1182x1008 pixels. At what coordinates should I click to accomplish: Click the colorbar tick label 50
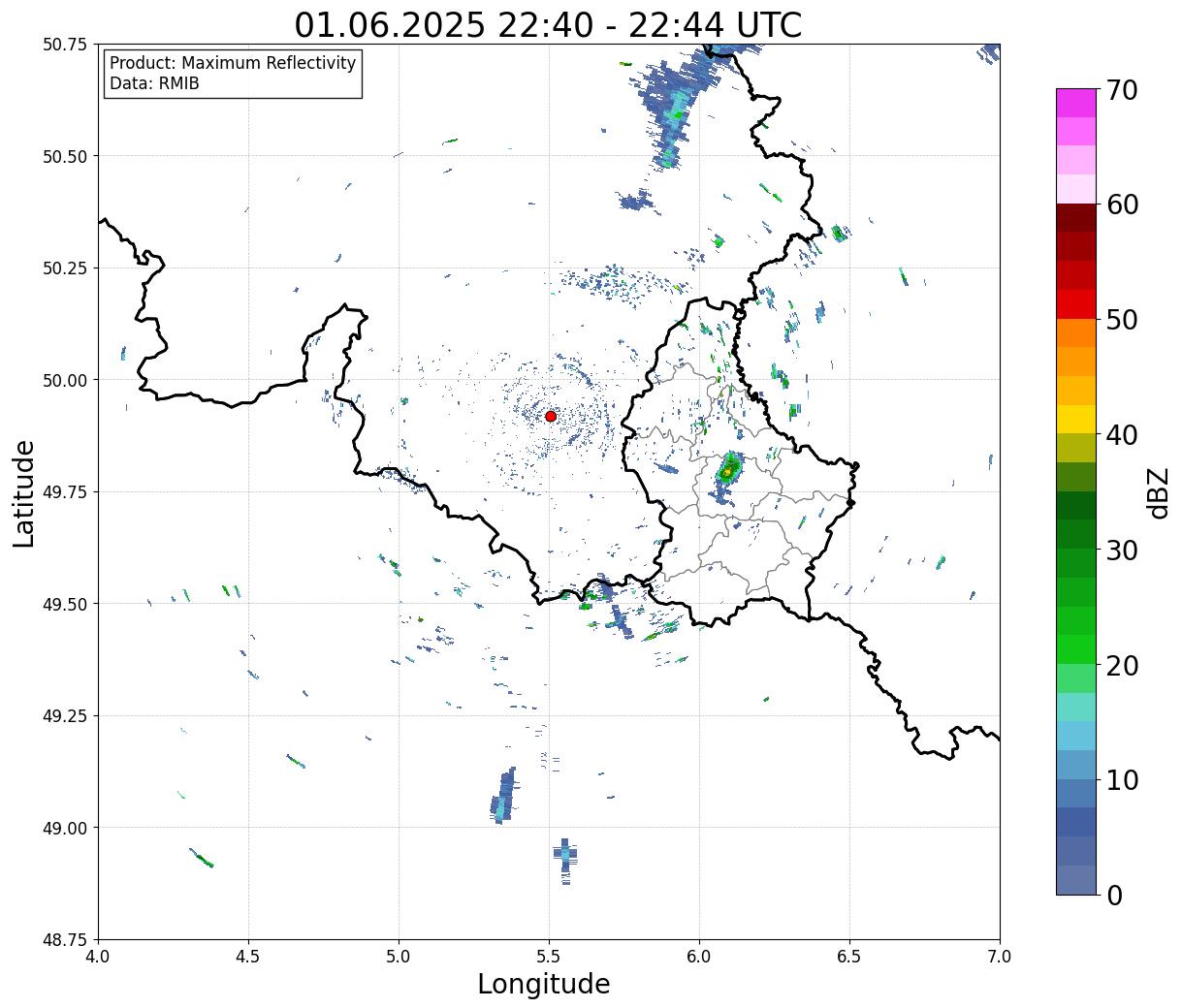[x=1121, y=320]
